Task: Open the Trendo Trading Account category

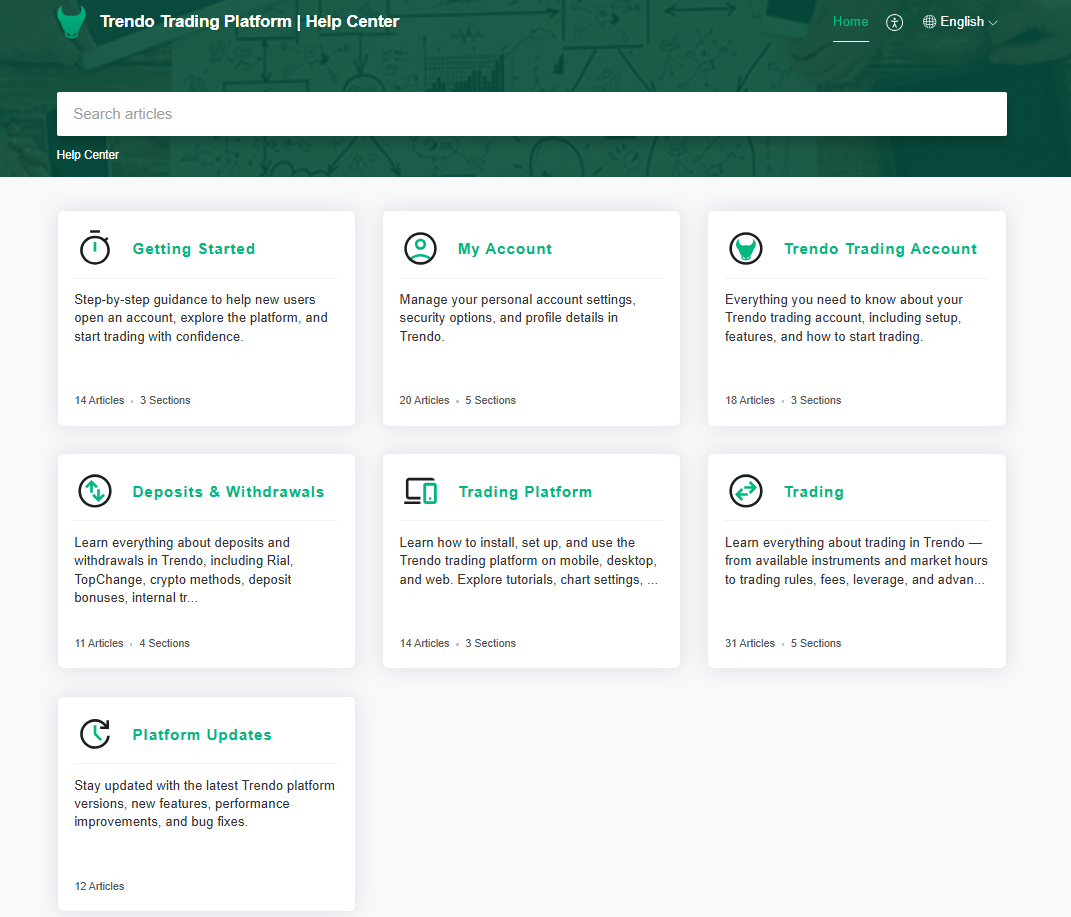Action: (880, 249)
